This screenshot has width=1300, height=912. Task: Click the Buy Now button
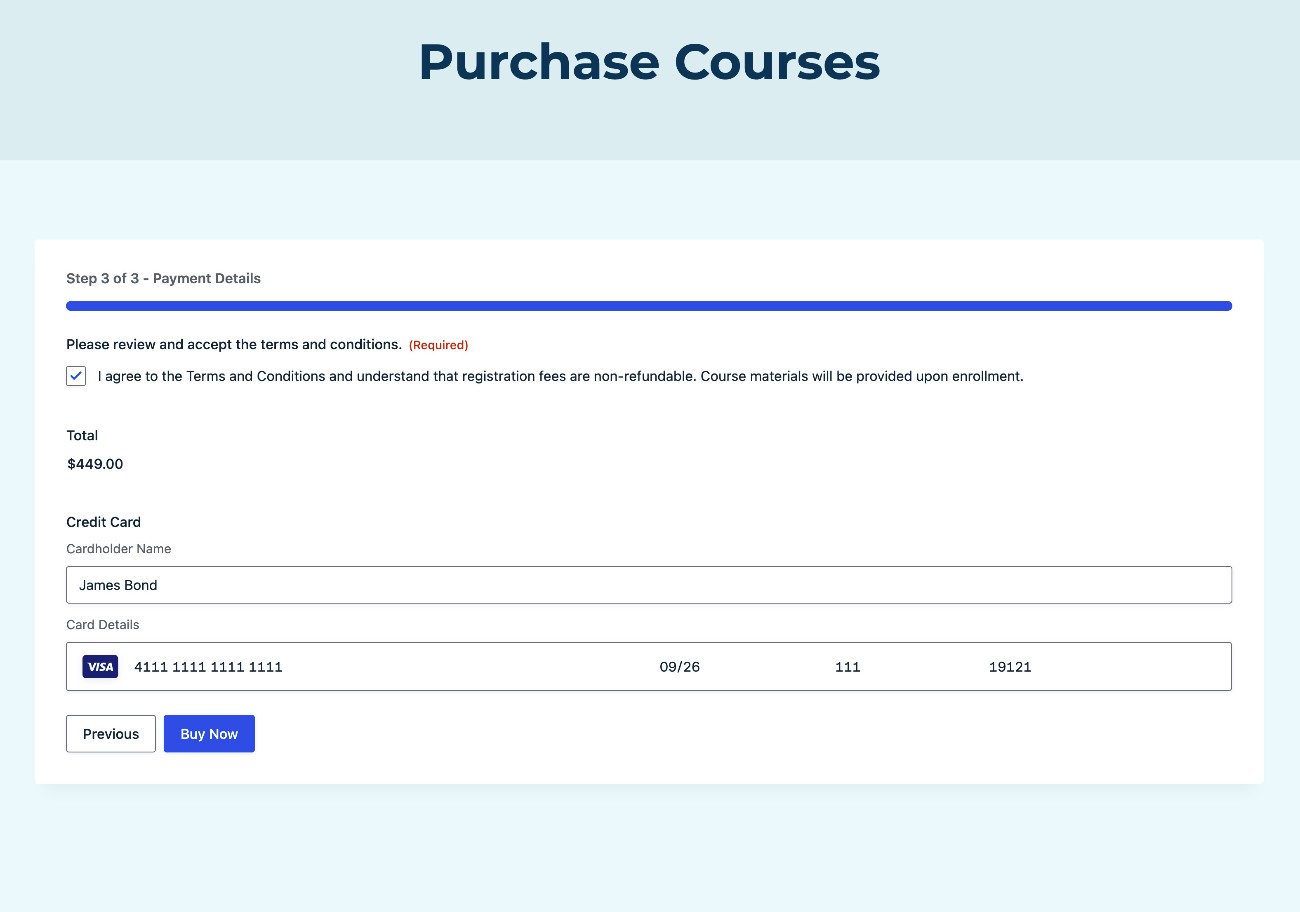[x=209, y=733]
